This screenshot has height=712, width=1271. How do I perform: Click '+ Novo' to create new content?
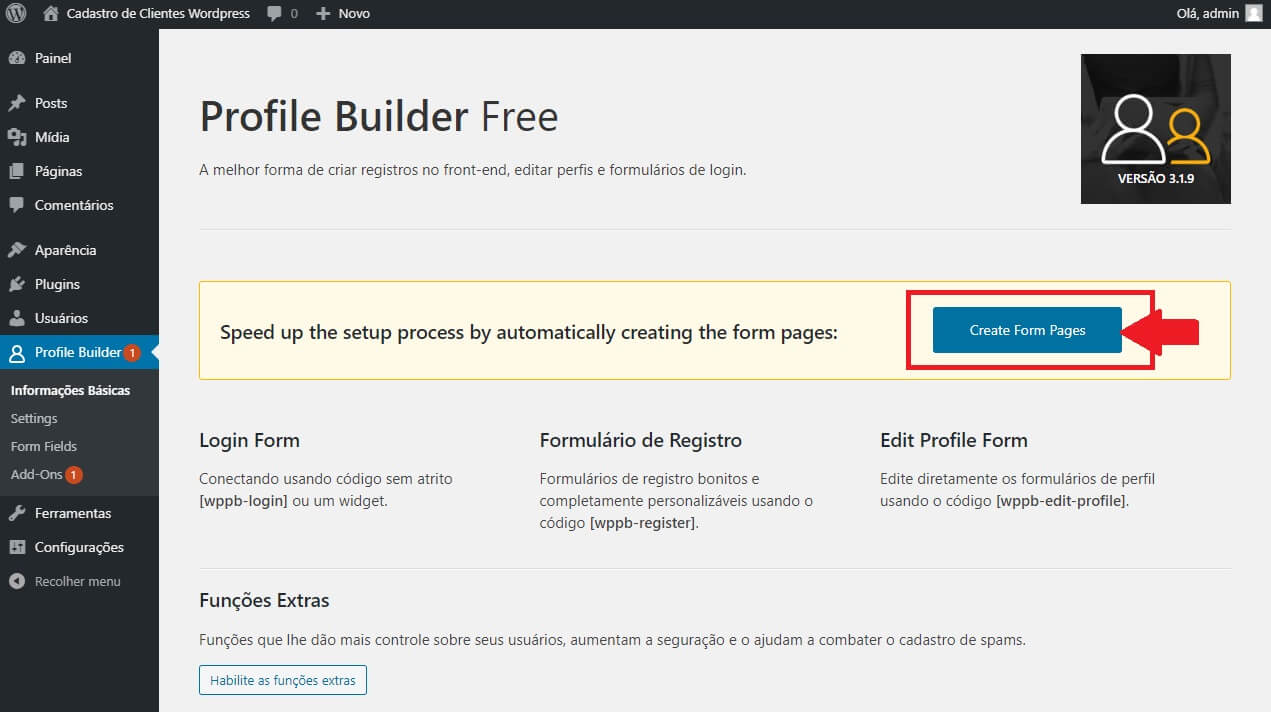point(343,13)
